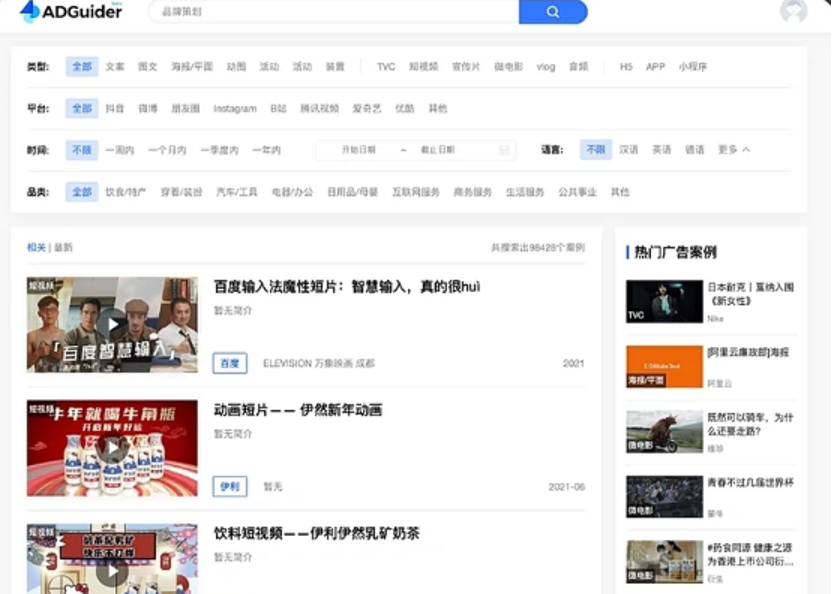Filter type by 音频
The height and width of the screenshot is (594, 832).
578,67
